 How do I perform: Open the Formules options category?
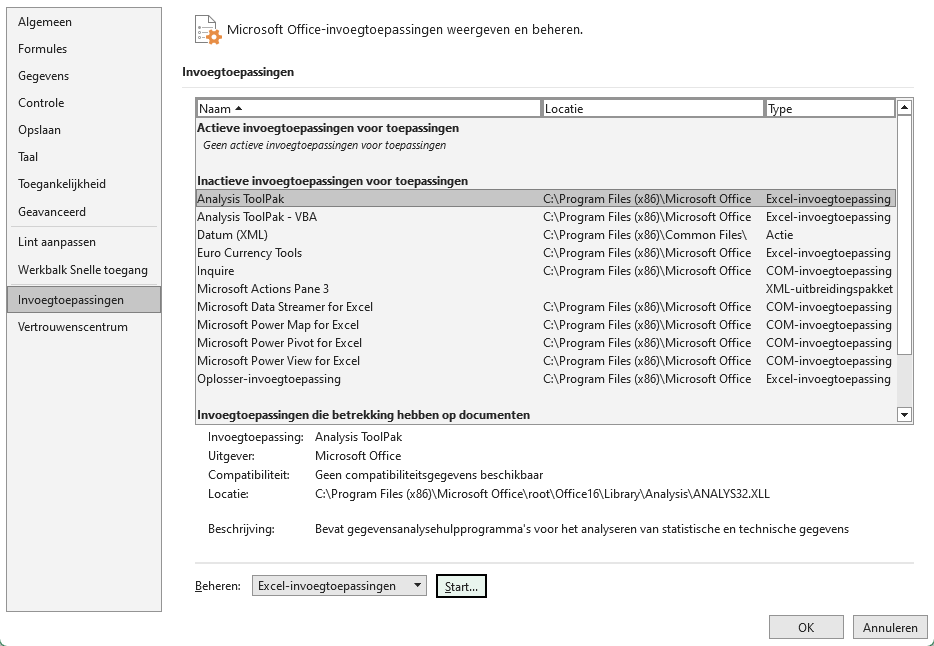pos(83,49)
